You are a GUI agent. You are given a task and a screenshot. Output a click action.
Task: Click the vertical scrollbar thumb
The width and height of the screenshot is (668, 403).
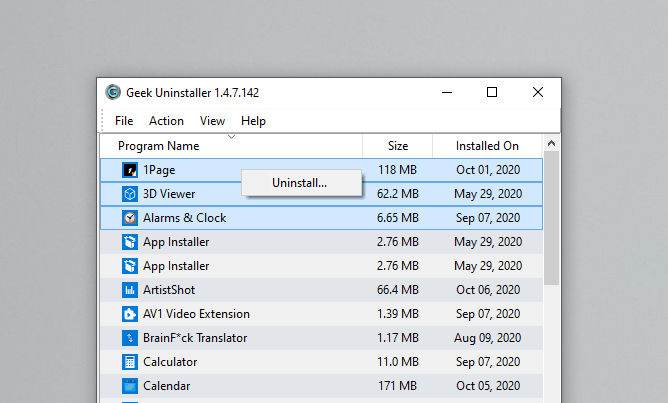(551, 218)
